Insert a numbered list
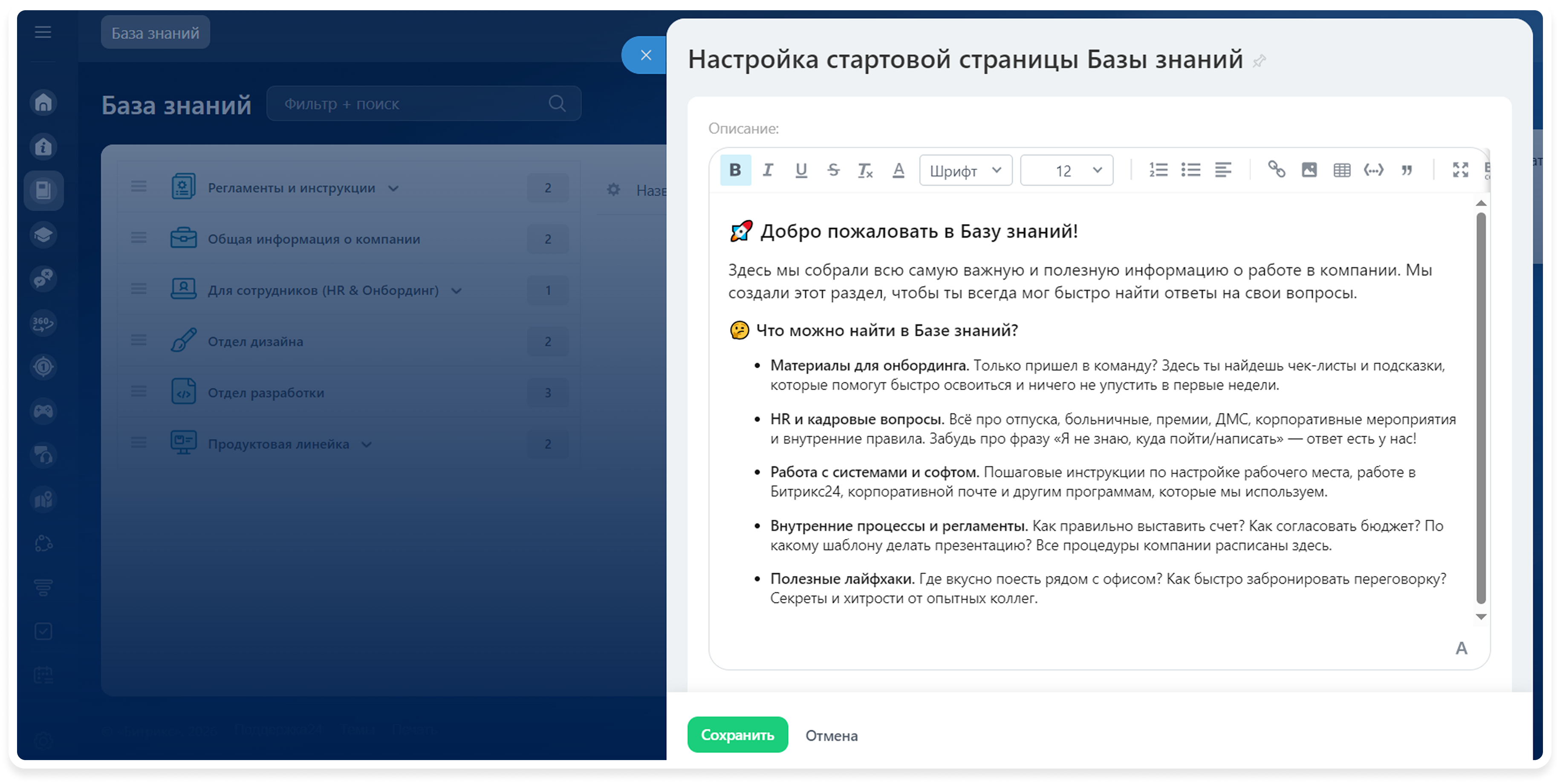This screenshot has height=784, width=1560. click(1158, 170)
